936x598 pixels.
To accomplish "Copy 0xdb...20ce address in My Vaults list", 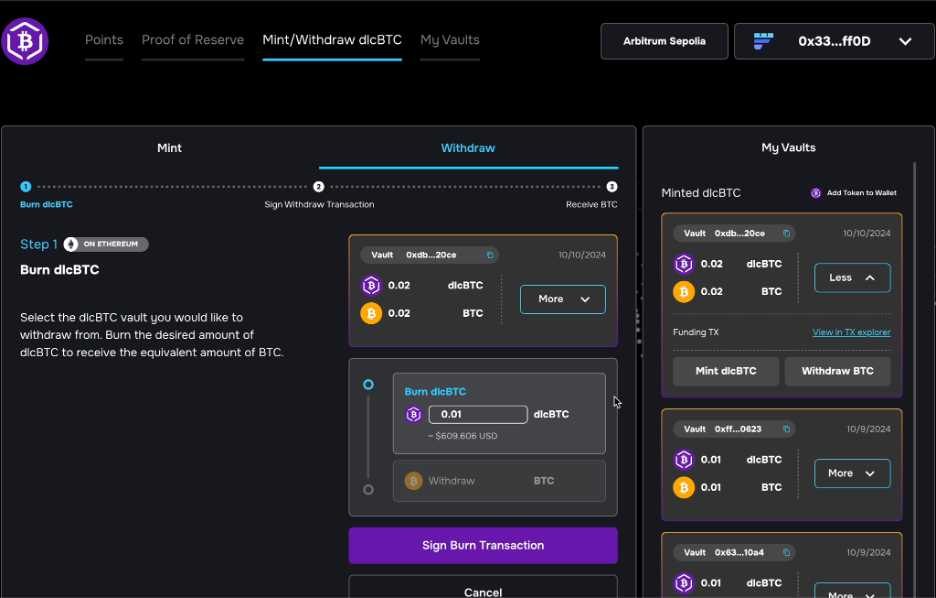I will click(x=786, y=233).
